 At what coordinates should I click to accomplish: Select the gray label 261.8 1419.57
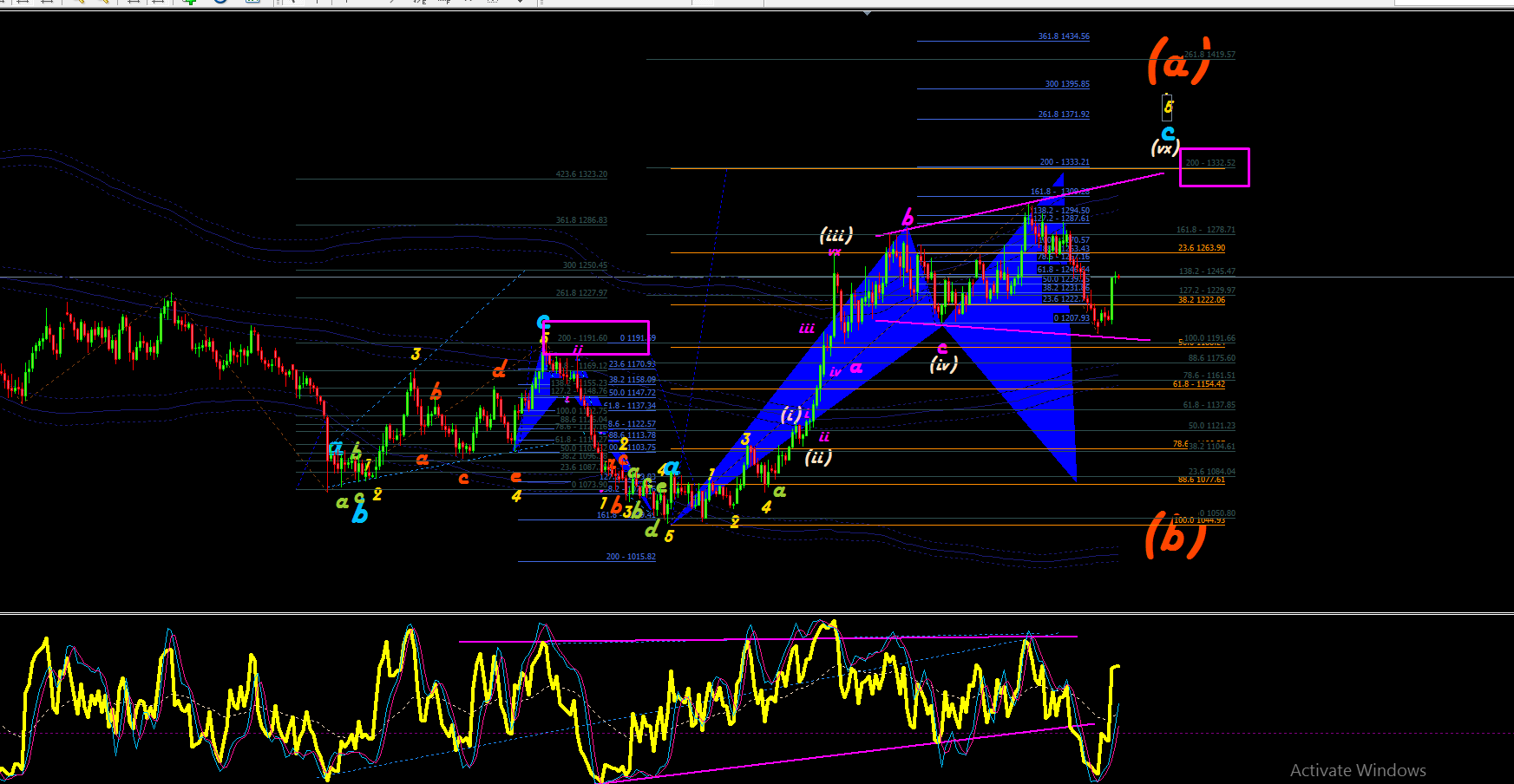[x=1209, y=55]
